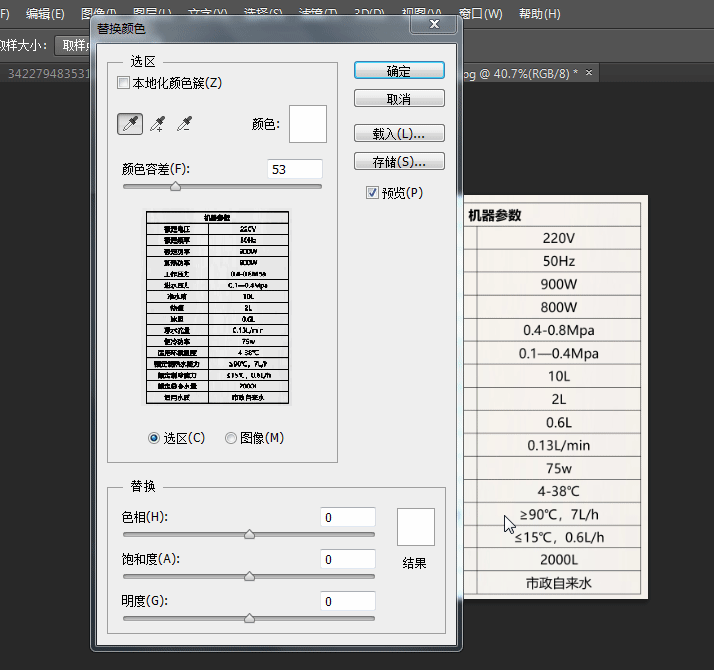This screenshot has width=714, height=670.
Task: Select the eyedropper tool in Replace Color dialog
Action: 130,124
